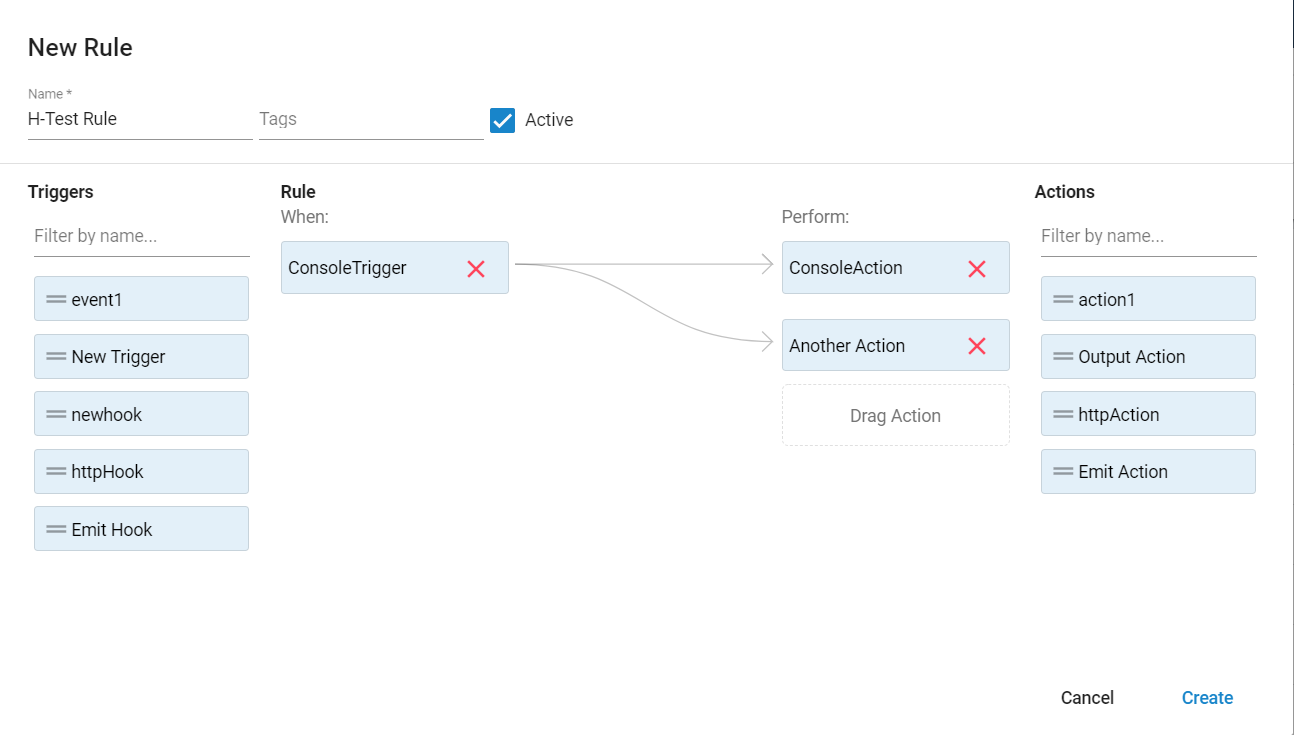Focus the Actions filter by name field
Viewport: 1294px width, 735px height.
[x=1148, y=236]
